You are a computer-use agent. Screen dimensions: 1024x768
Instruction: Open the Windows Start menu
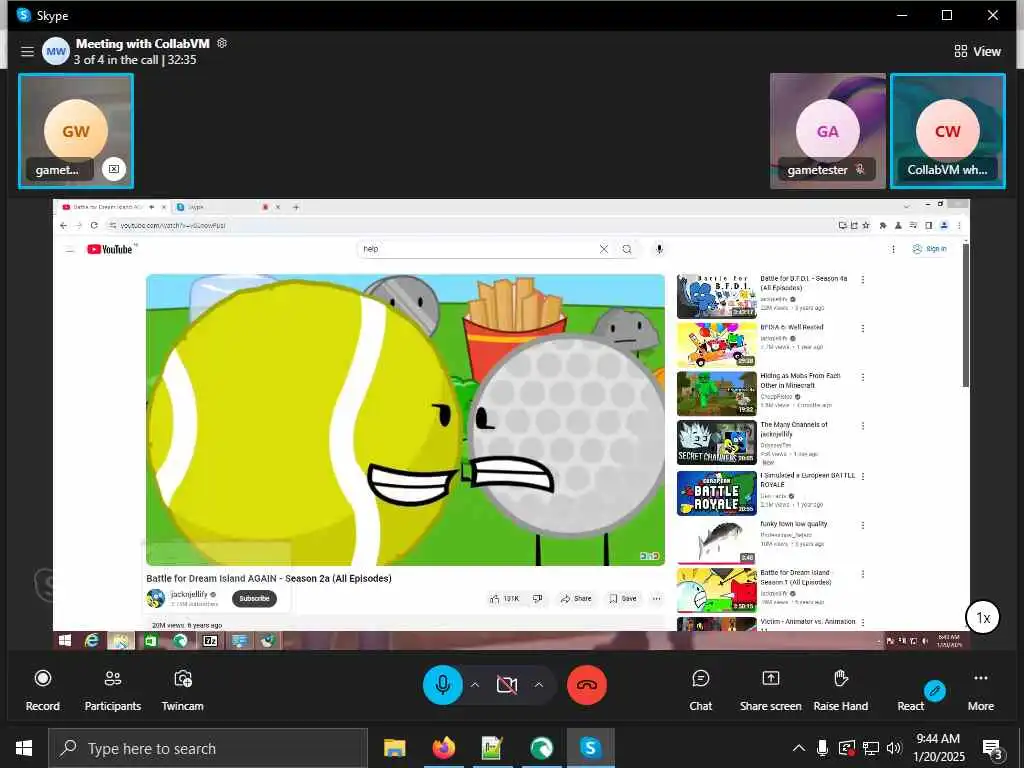(x=24, y=748)
